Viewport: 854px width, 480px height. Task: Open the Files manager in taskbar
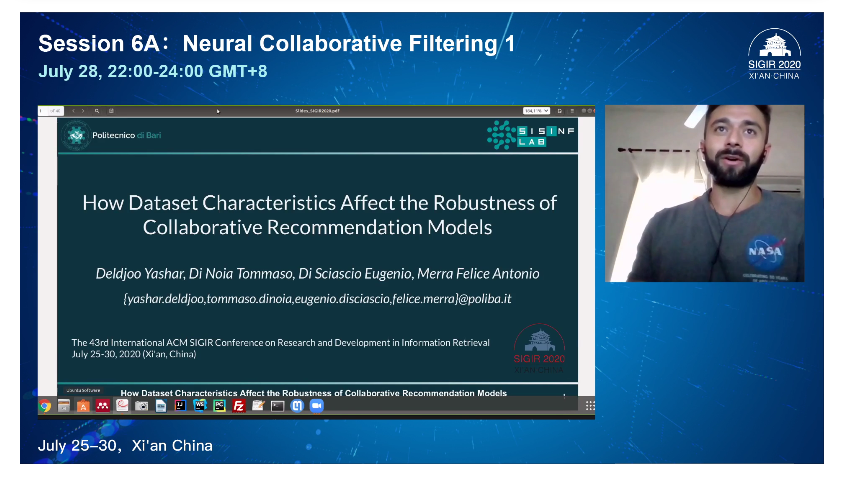tap(64, 406)
